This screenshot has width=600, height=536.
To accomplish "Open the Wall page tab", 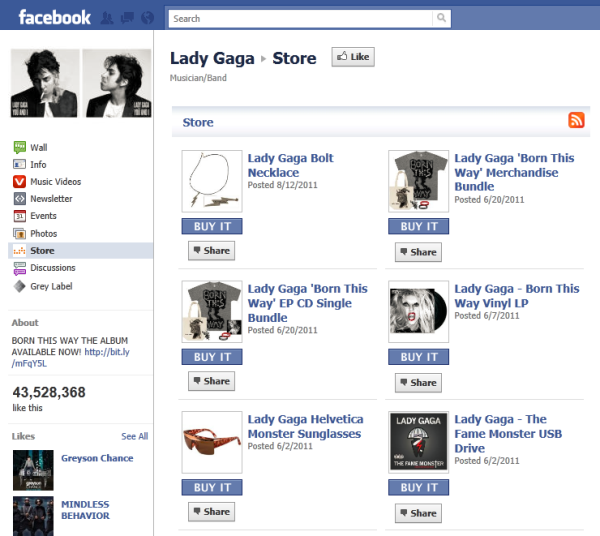I will 39,148.
